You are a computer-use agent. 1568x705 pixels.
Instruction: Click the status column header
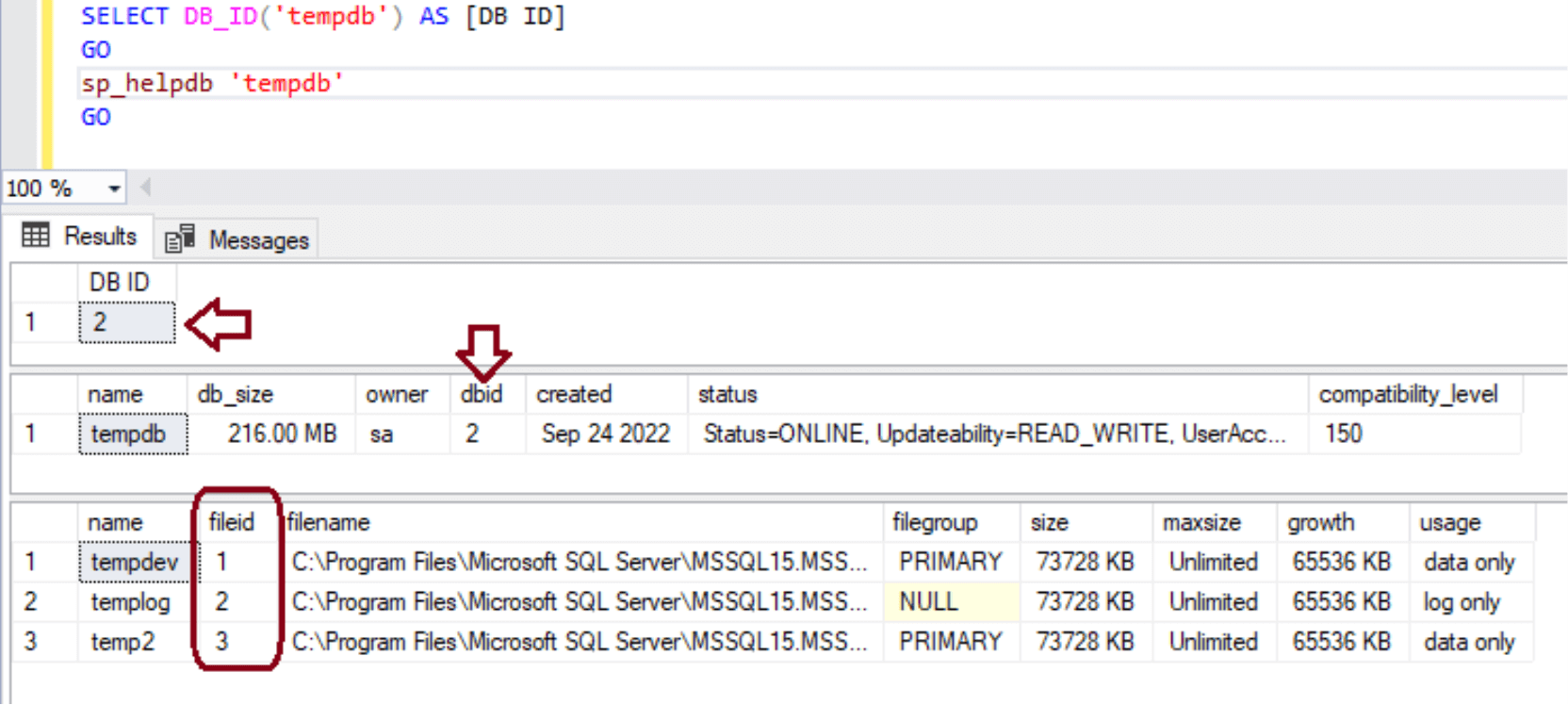click(727, 394)
